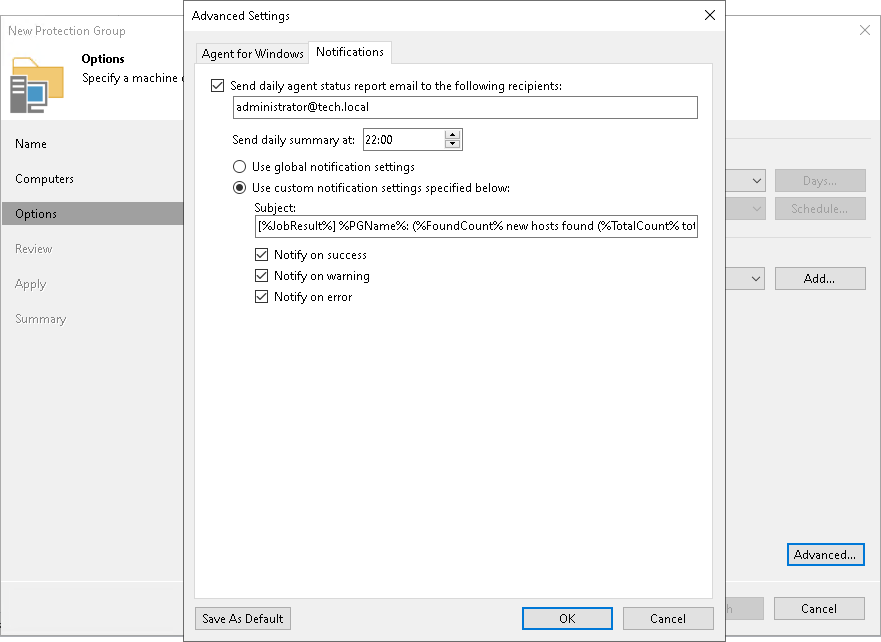This screenshot has width=881, height=642.
Task: Open the dropdown beside the Add button
Action: [754, 278]
